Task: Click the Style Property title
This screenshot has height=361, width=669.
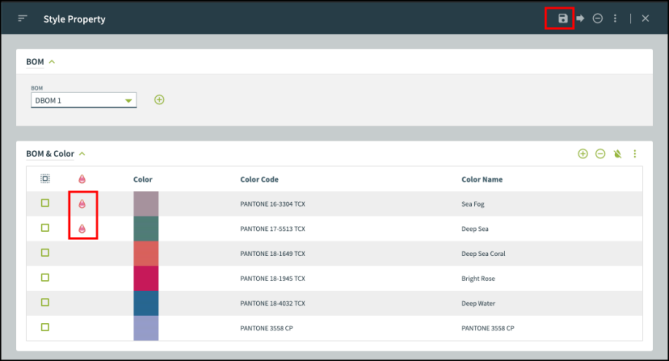Action: coord(74,19)
